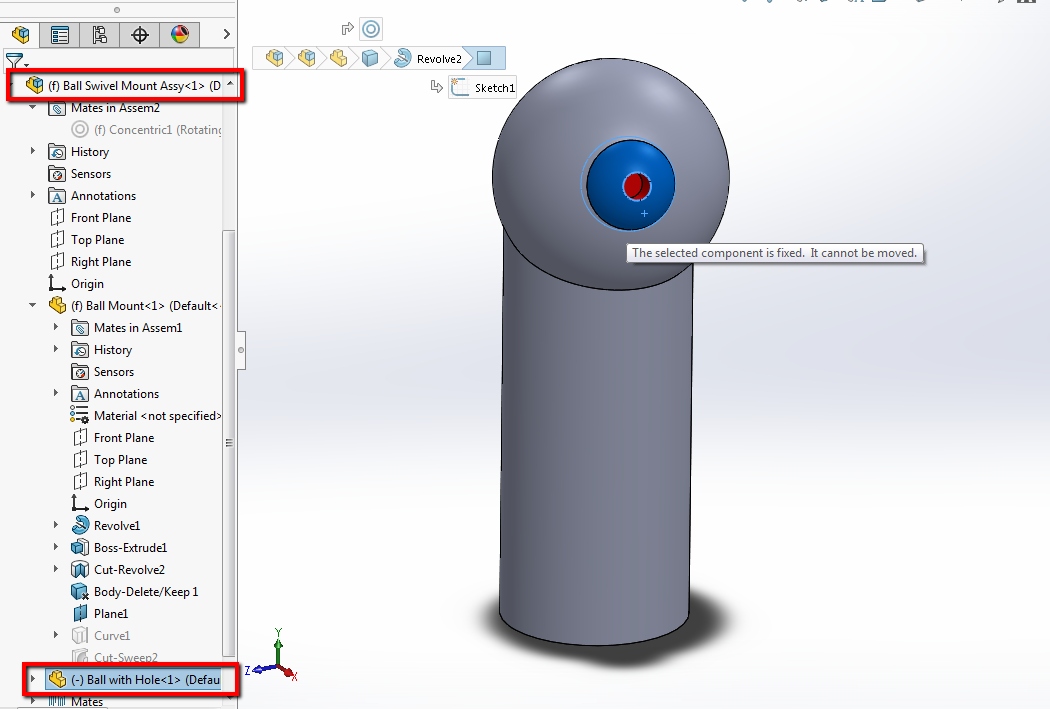Click second assembly breadcrumb icon
Image resolution: width=1050 pixels, height=709 pixels.
pos(307,58)
